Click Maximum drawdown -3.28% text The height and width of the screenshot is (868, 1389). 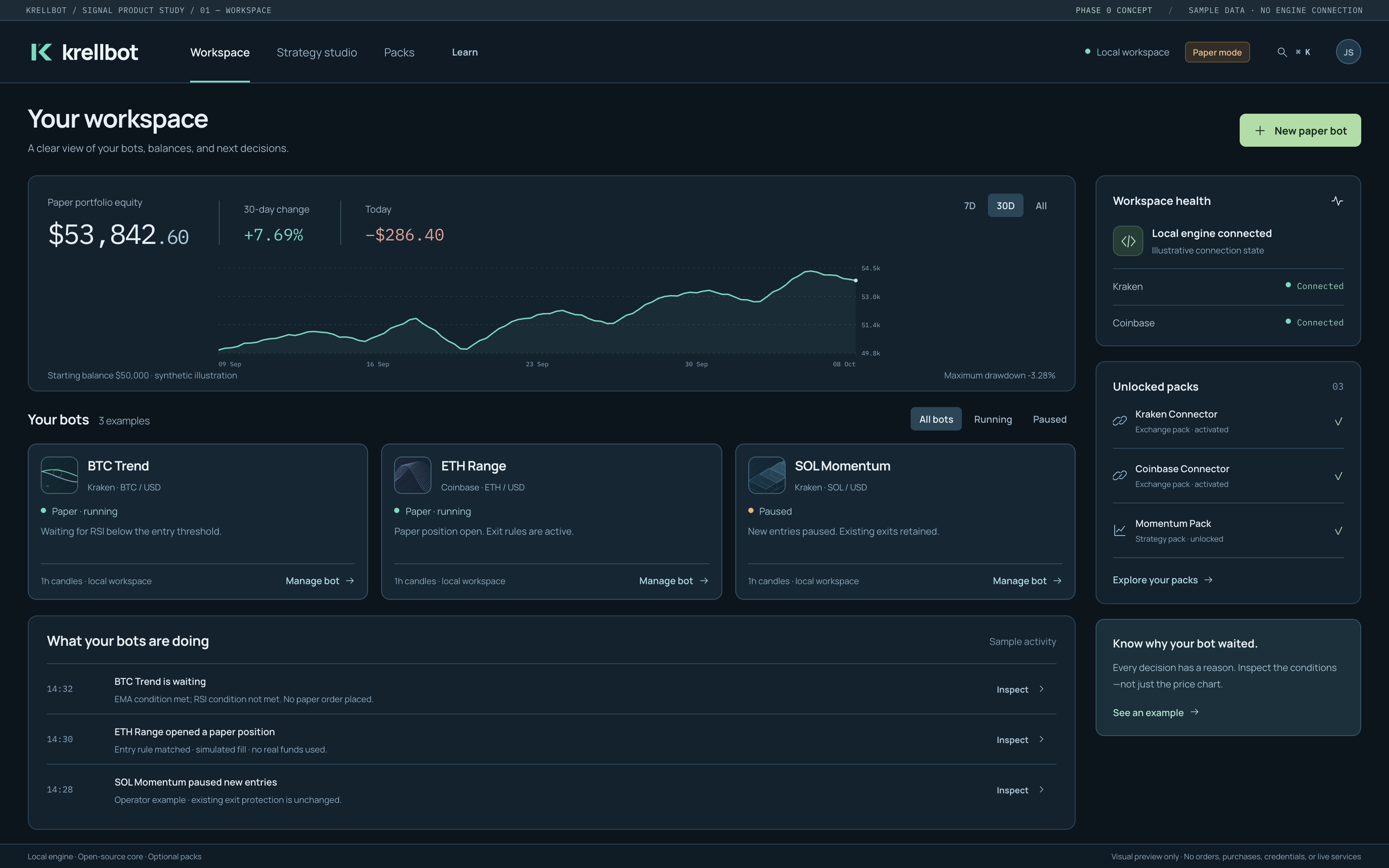999,375
